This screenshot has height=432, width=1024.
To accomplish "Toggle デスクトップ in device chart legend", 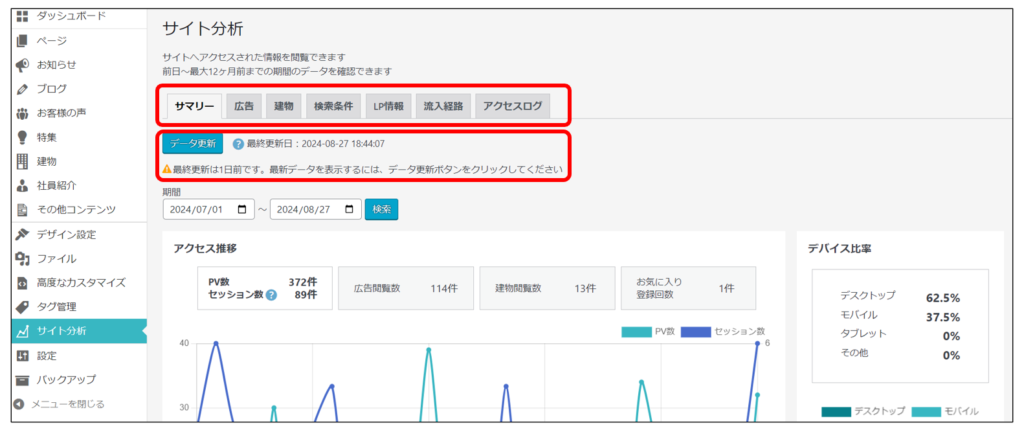I will coord(863,412).
